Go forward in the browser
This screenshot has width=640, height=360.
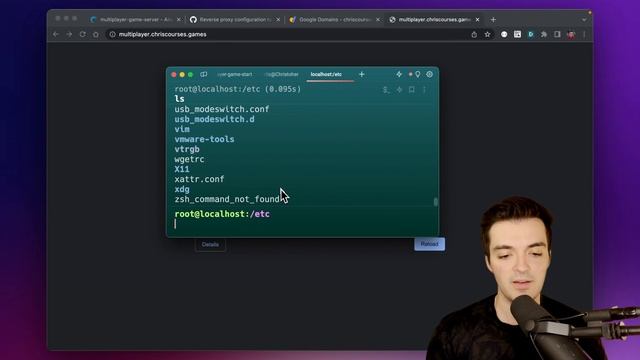pos(69,34)
